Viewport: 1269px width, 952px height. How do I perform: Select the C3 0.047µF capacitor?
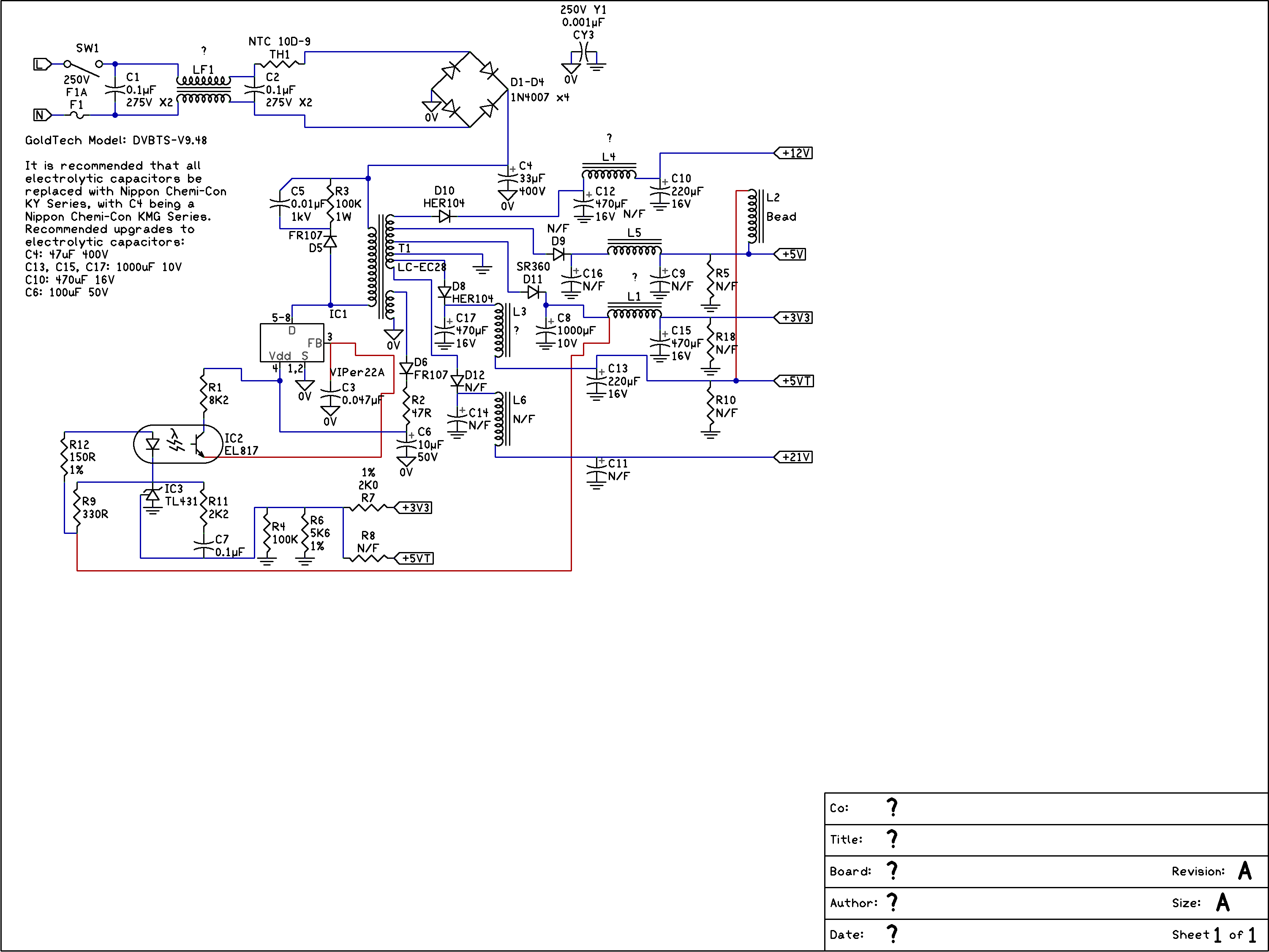[x=330, y=393]
